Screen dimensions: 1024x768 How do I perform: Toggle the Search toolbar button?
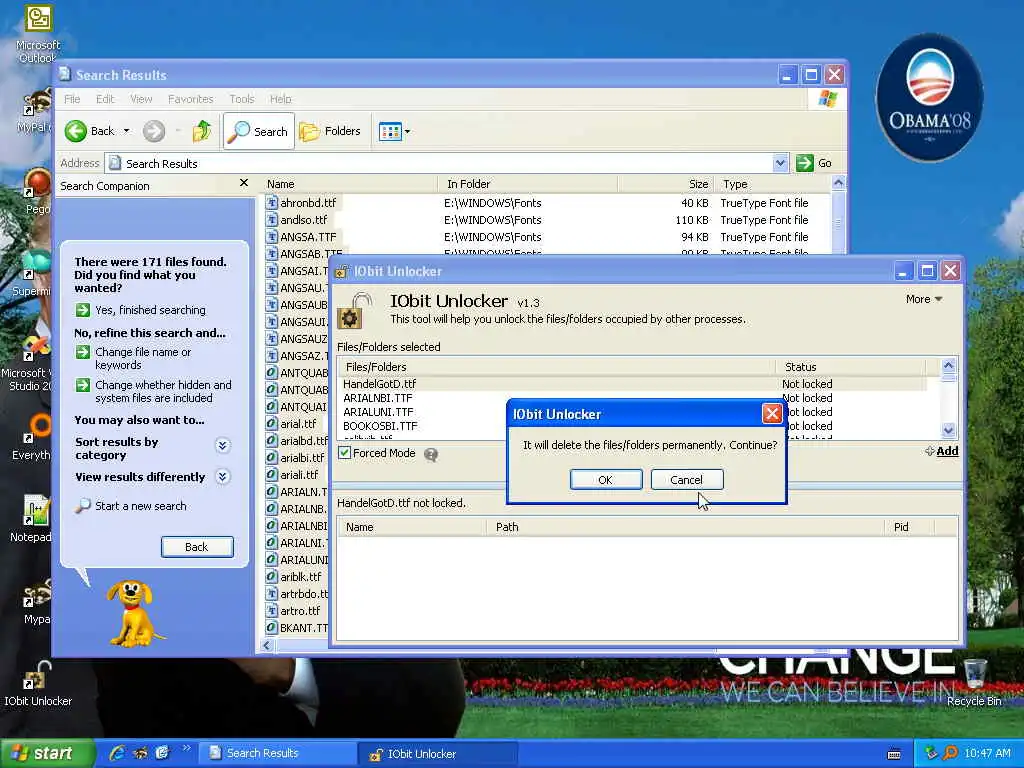[x=259, y=131]
